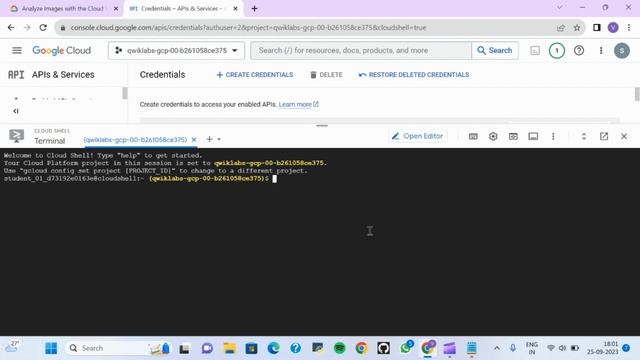Click the side panel scrollbar
This screenshot has width=640, height=360.
coord(125,93)
